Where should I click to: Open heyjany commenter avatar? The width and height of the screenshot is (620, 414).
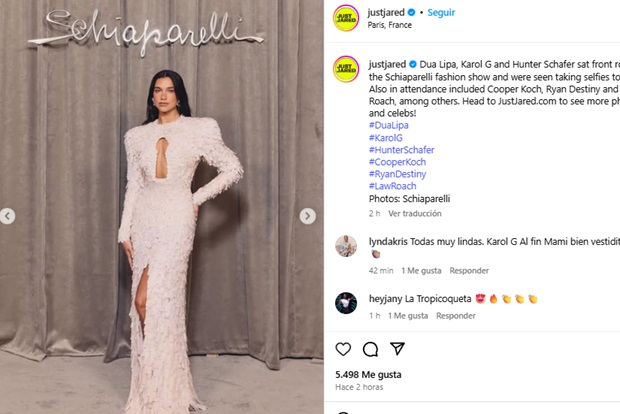346,303
